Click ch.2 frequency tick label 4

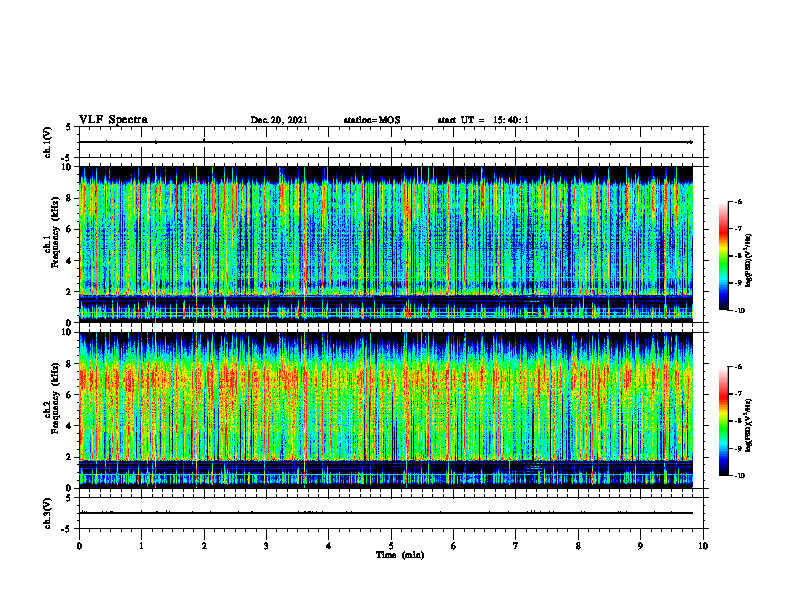(70, 426)
